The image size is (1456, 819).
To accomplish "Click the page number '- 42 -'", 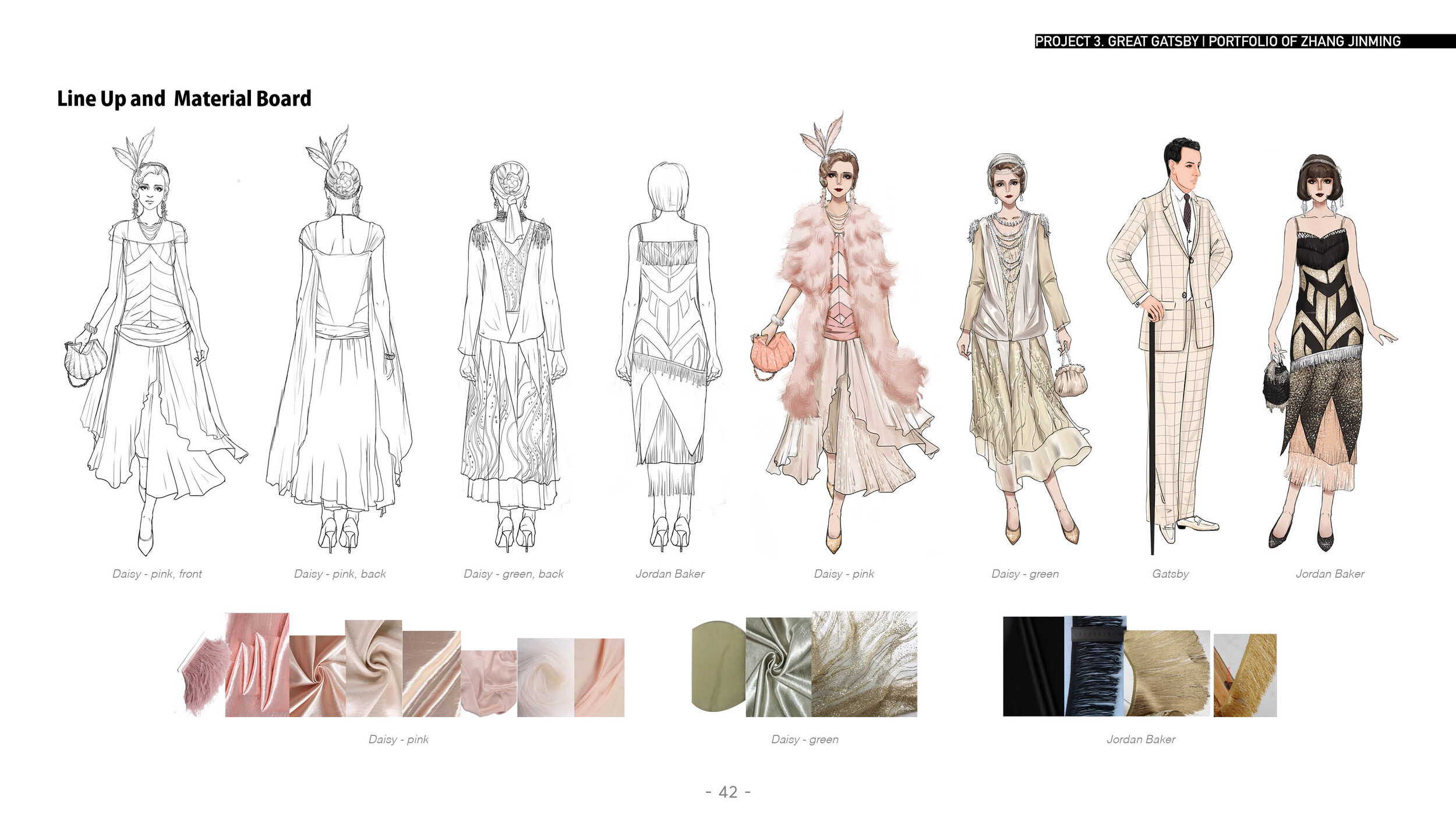I will (x=728, y=792).
